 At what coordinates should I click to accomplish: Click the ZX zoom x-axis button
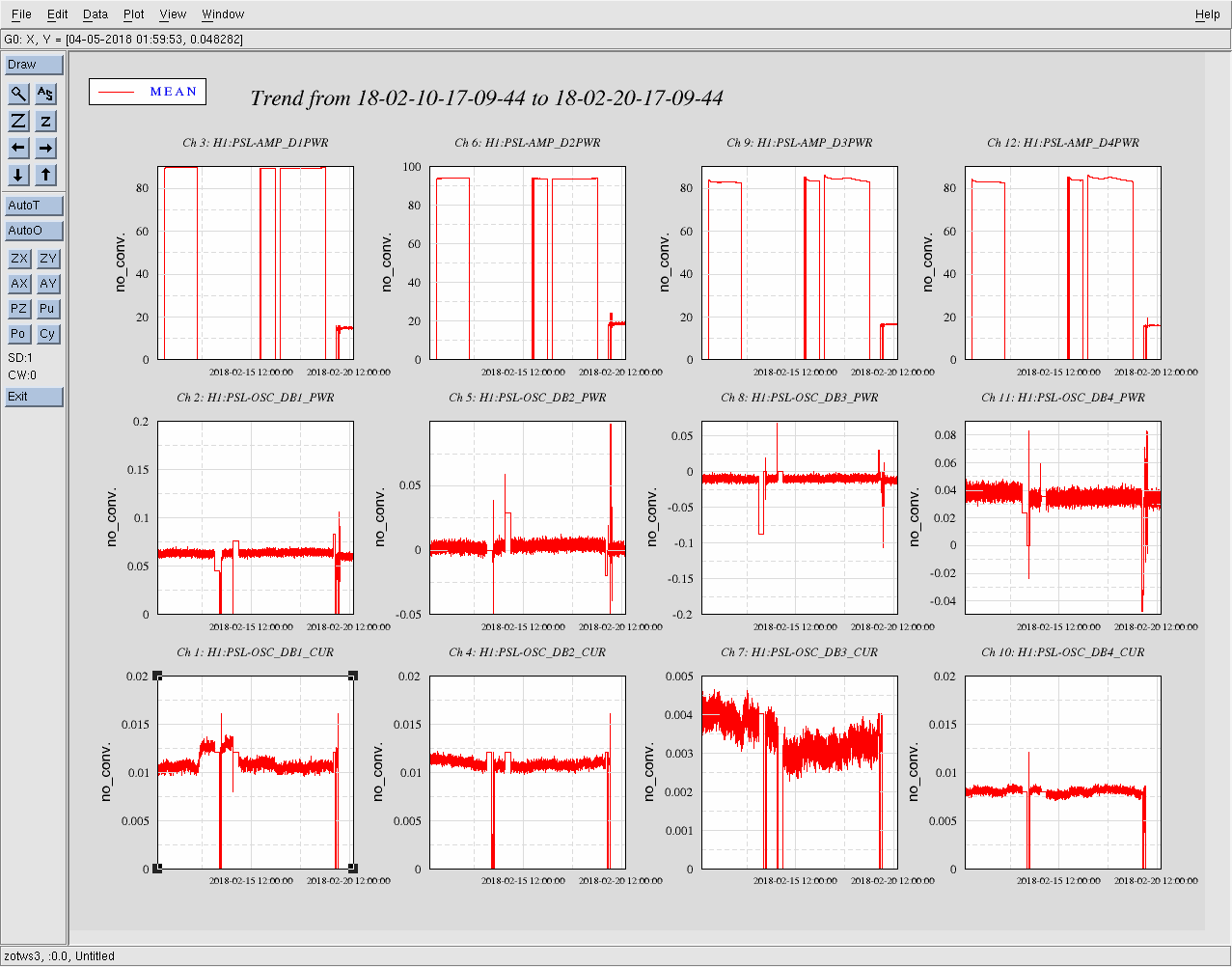(x=18, y=259)
